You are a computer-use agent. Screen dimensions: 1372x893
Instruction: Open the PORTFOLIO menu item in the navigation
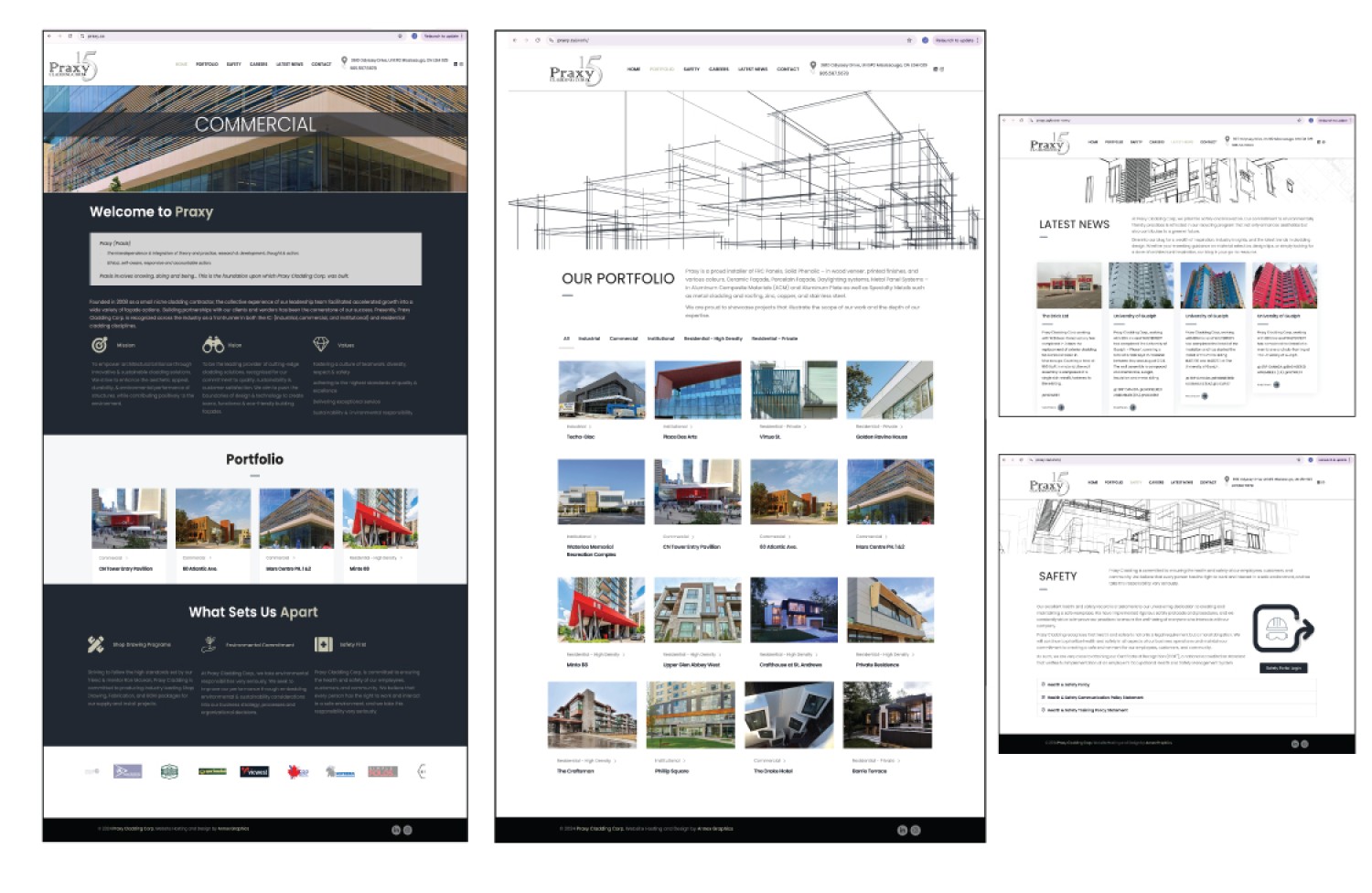(660, 68)
